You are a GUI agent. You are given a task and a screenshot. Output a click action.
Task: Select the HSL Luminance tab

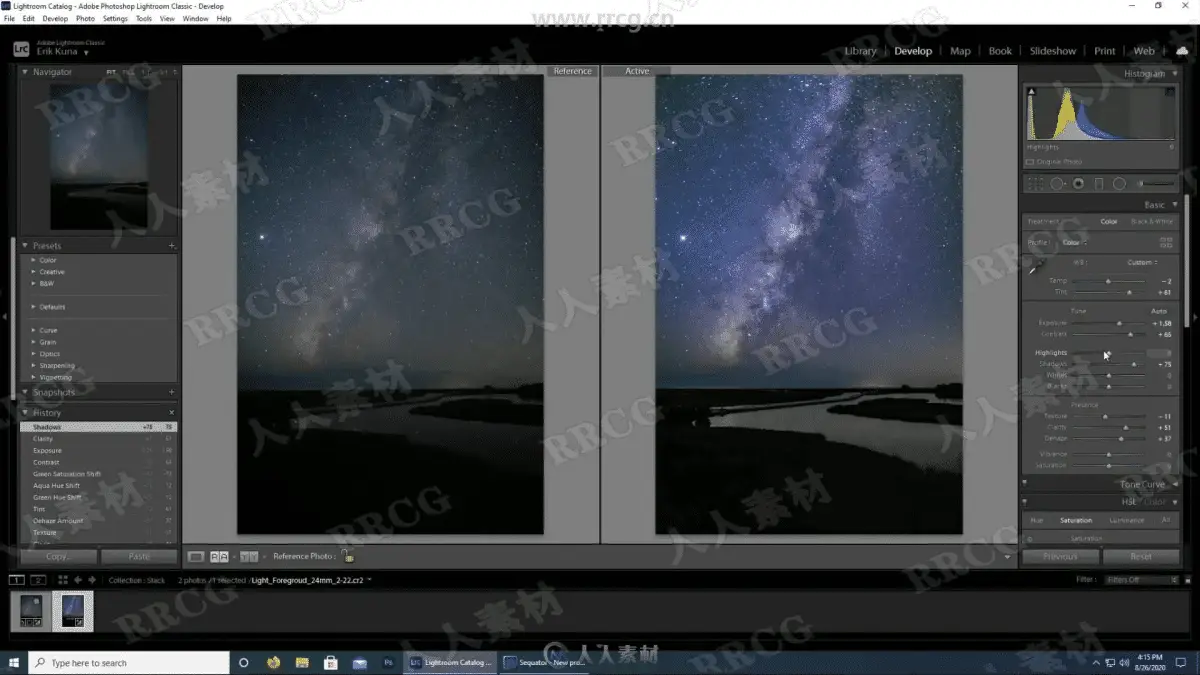point(1127,520)
